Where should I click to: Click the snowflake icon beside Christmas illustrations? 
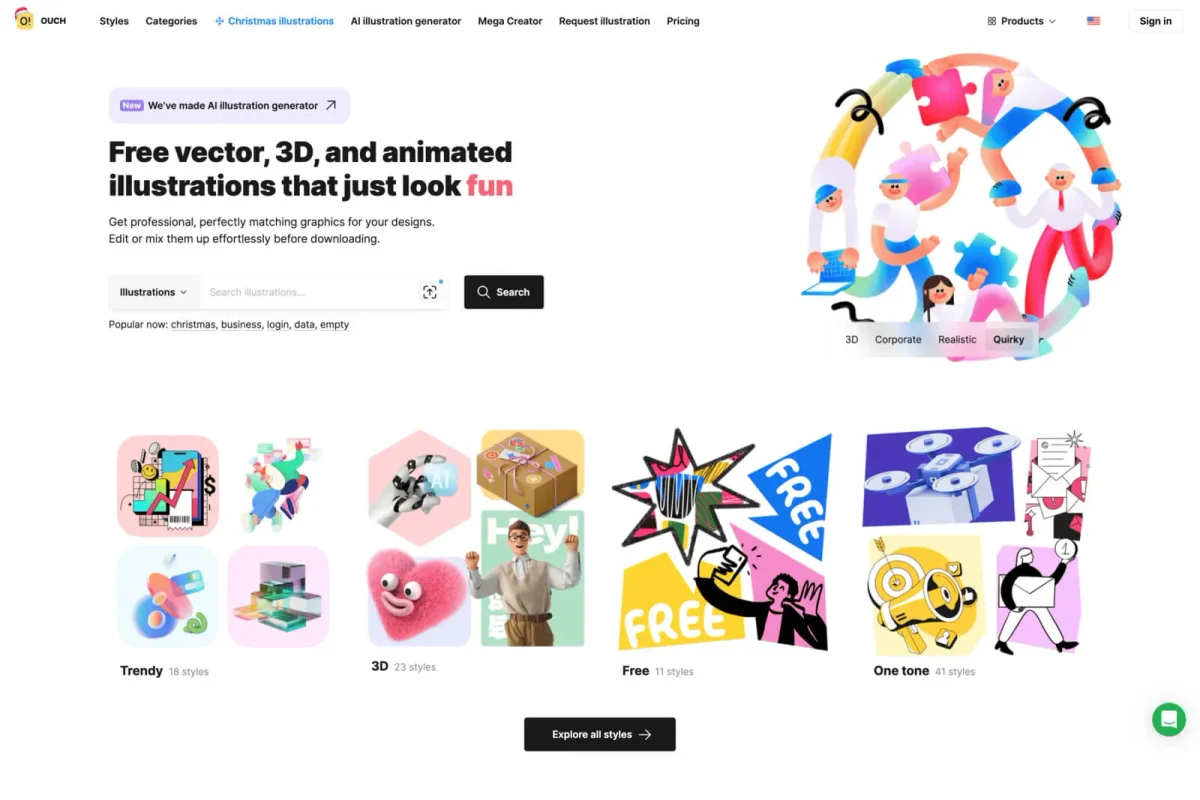tap(219, 21)
